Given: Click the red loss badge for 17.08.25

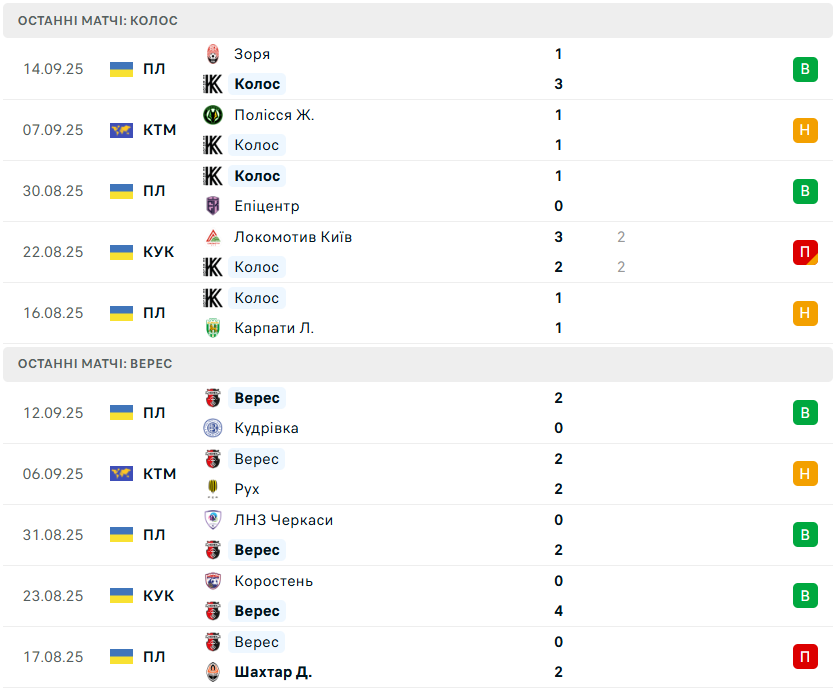Looking at the screenshot, I should 805,657.
